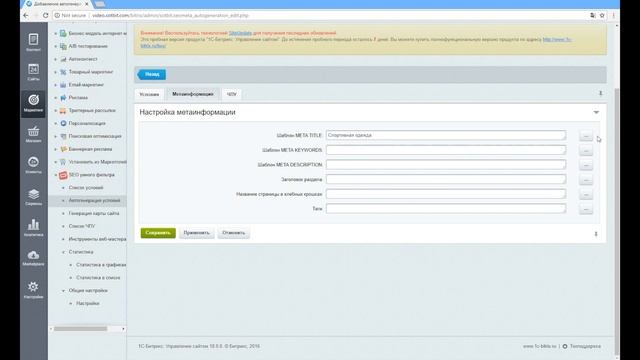Expand the Персонализация tree node
The height and width of the screenshot is (360, 640).
(56, 124)
